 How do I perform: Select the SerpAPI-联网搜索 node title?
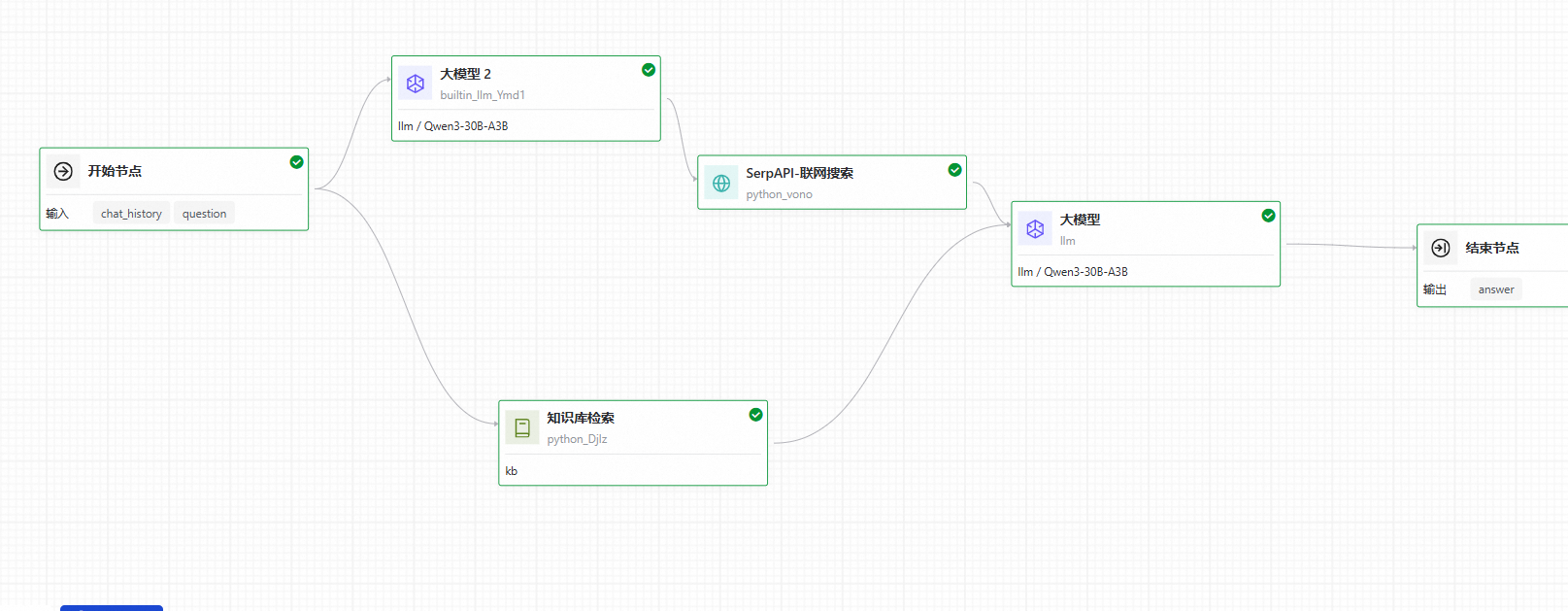click(799, 173)
